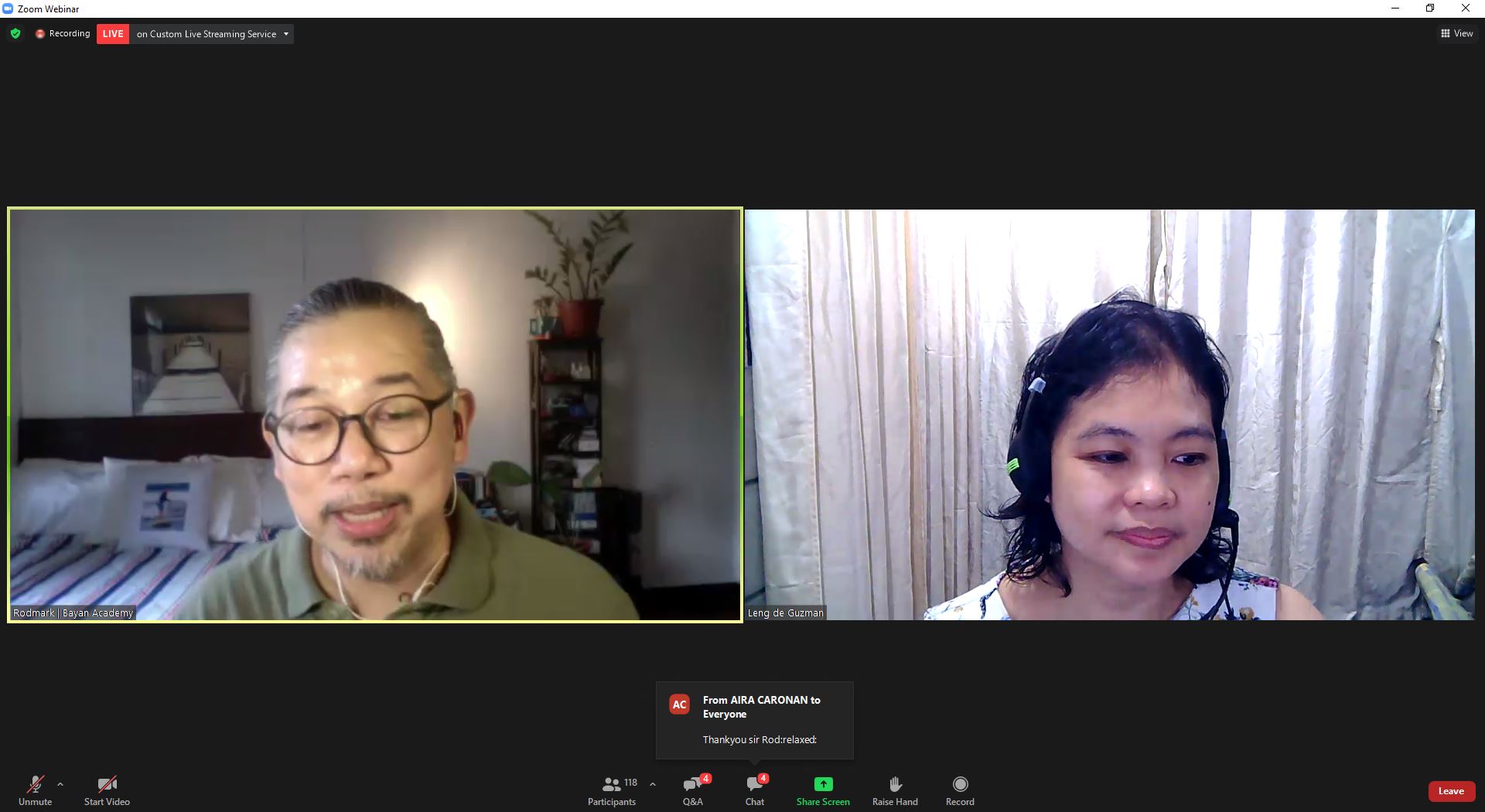This screenshot has height=812, width=1485.
Task: Raise Hand in the webinar
Action: [895, 790]
